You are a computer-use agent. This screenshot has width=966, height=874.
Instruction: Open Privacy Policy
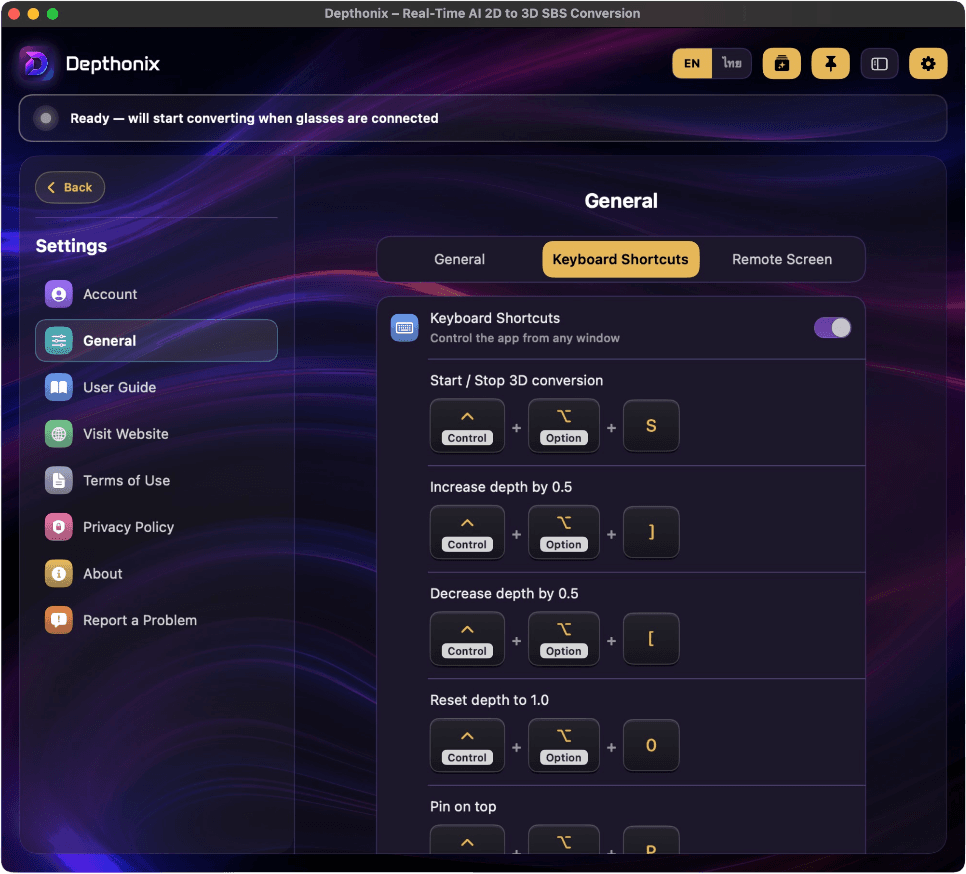156,527
